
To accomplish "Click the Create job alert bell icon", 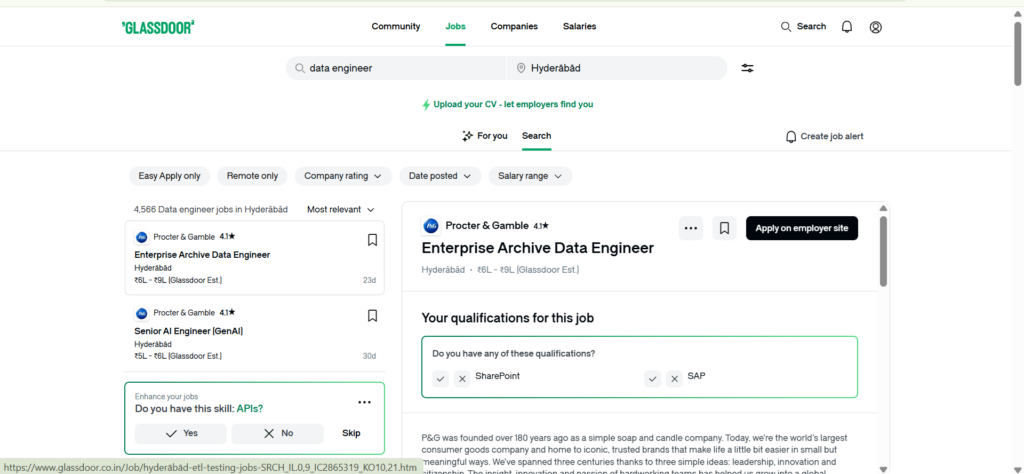I will (791, 136).
